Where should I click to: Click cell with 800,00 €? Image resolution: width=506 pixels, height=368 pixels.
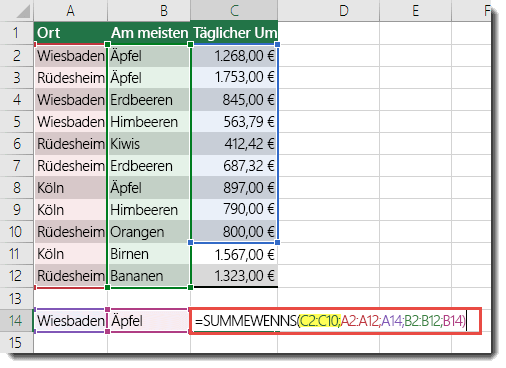coord(234,232)
